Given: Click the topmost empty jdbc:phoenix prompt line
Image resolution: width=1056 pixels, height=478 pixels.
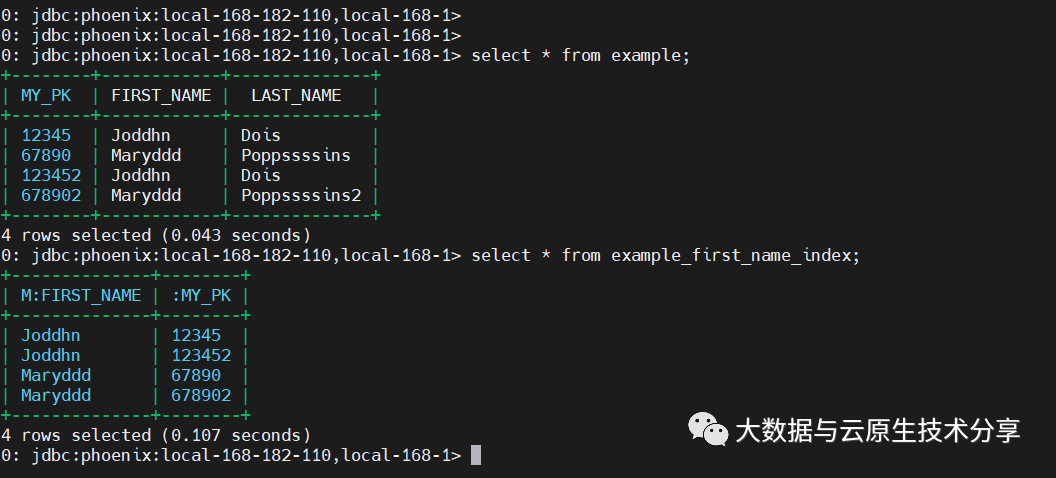Looking at the screenshot, I should tap(231, 15).
